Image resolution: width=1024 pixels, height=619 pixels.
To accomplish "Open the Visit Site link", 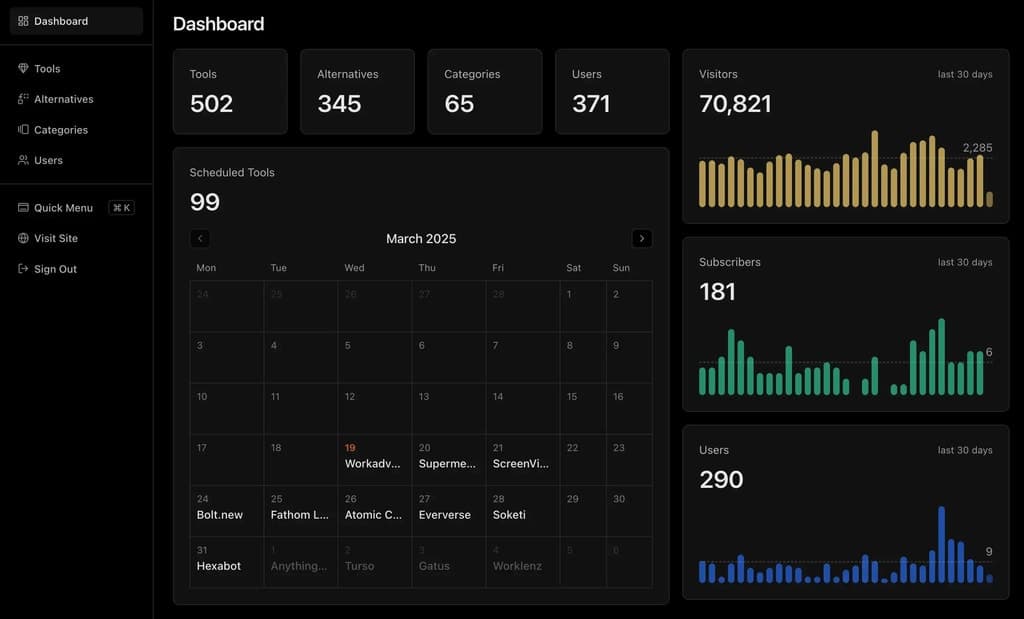I will pyautogui.click(x=50, y=238).
